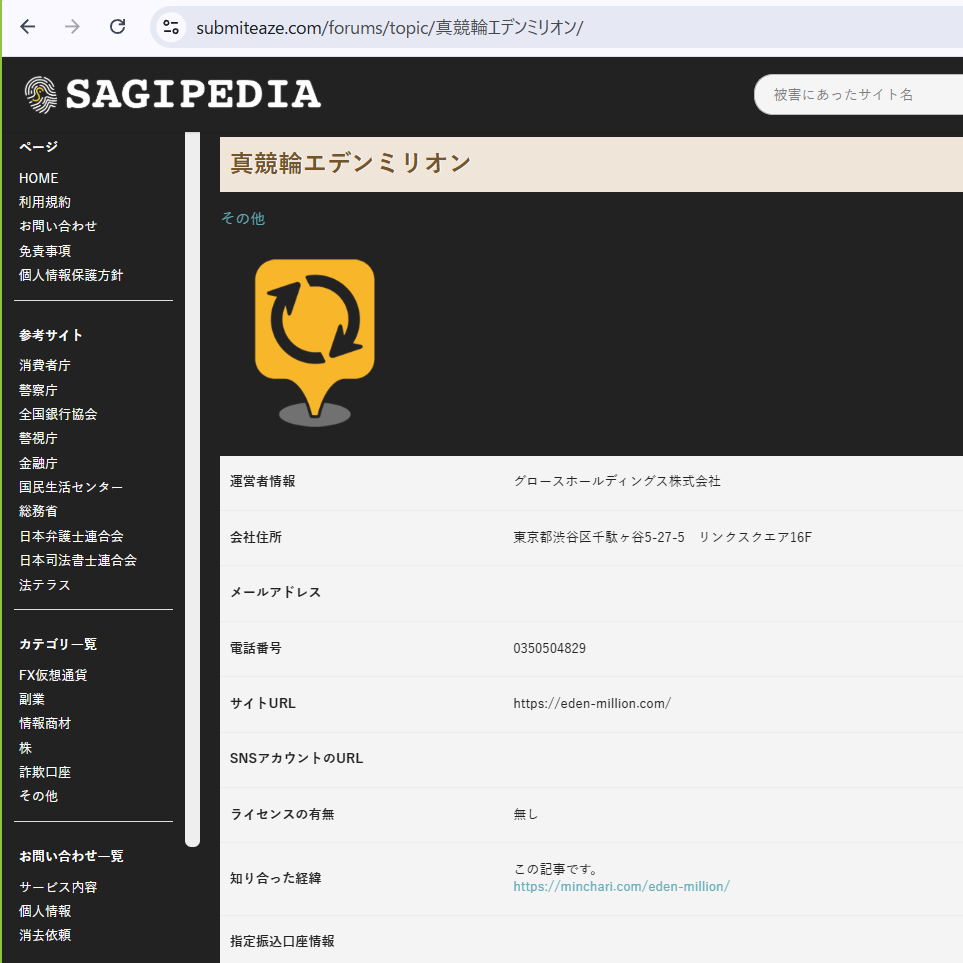
Task: Reload the page with refresh icon
Action: pyautogui.click(x=117, y=27)
